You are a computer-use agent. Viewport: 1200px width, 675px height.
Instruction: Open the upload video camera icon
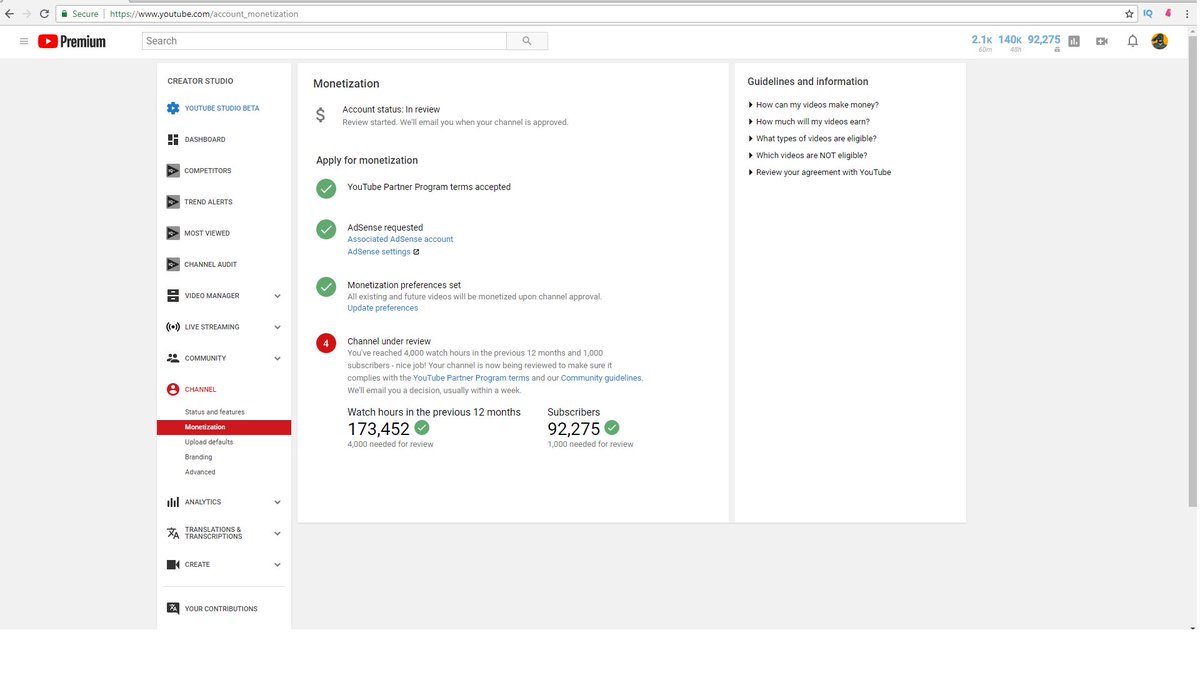(1102, 41)
